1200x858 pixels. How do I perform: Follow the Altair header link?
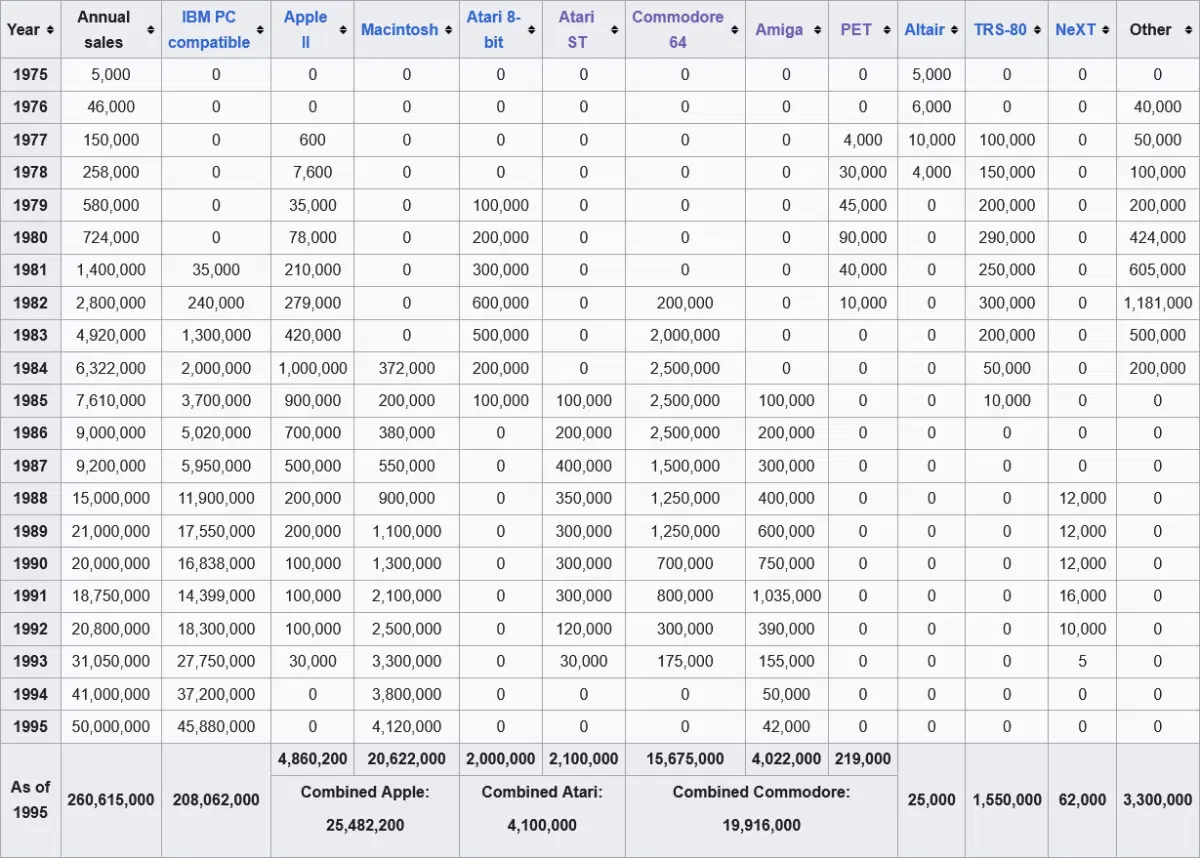924,30
